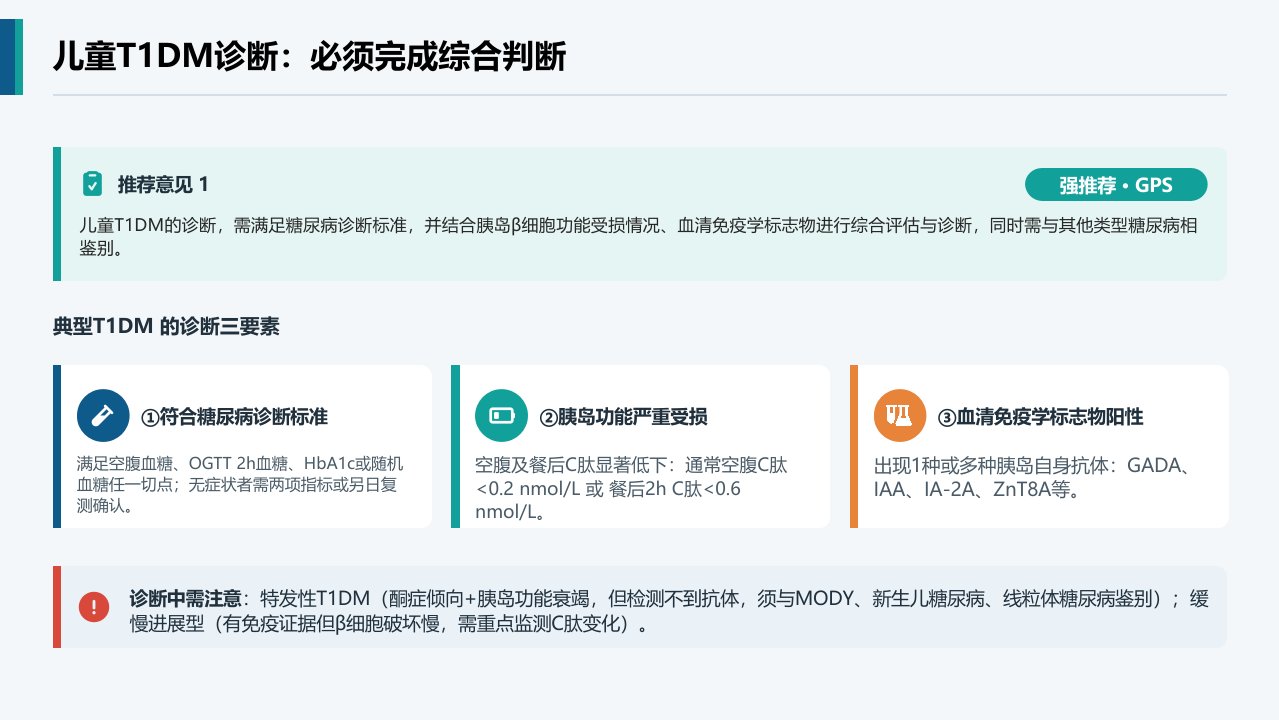Click the 强推荐 · GPS badge

point(1116,185)
